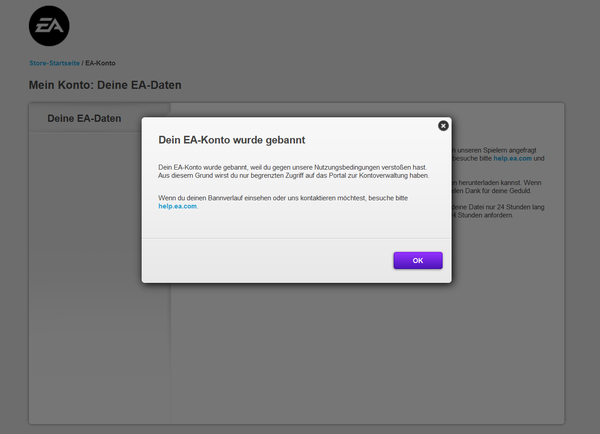
Task: Confirm the dialog with OK button
Action: click(418, 260)
